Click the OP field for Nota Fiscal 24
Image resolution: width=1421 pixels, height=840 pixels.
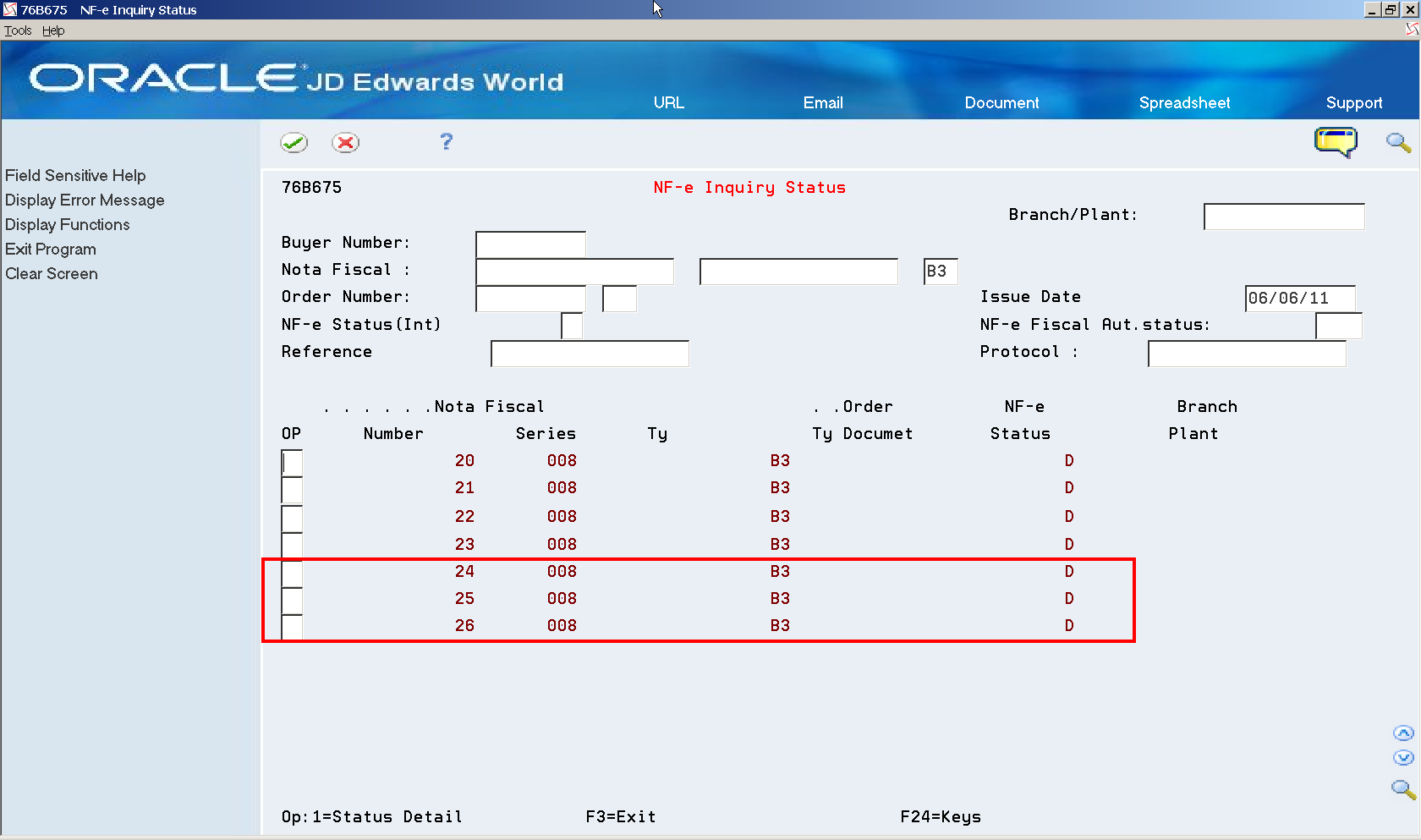[x=292, y=574]
